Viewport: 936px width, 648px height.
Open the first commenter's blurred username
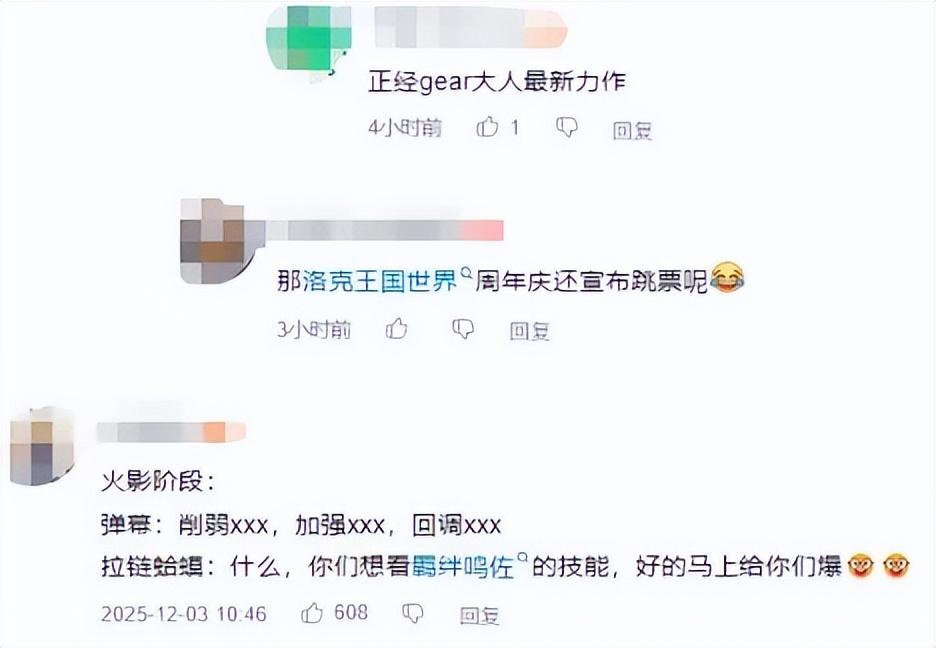tap(469, 27)
